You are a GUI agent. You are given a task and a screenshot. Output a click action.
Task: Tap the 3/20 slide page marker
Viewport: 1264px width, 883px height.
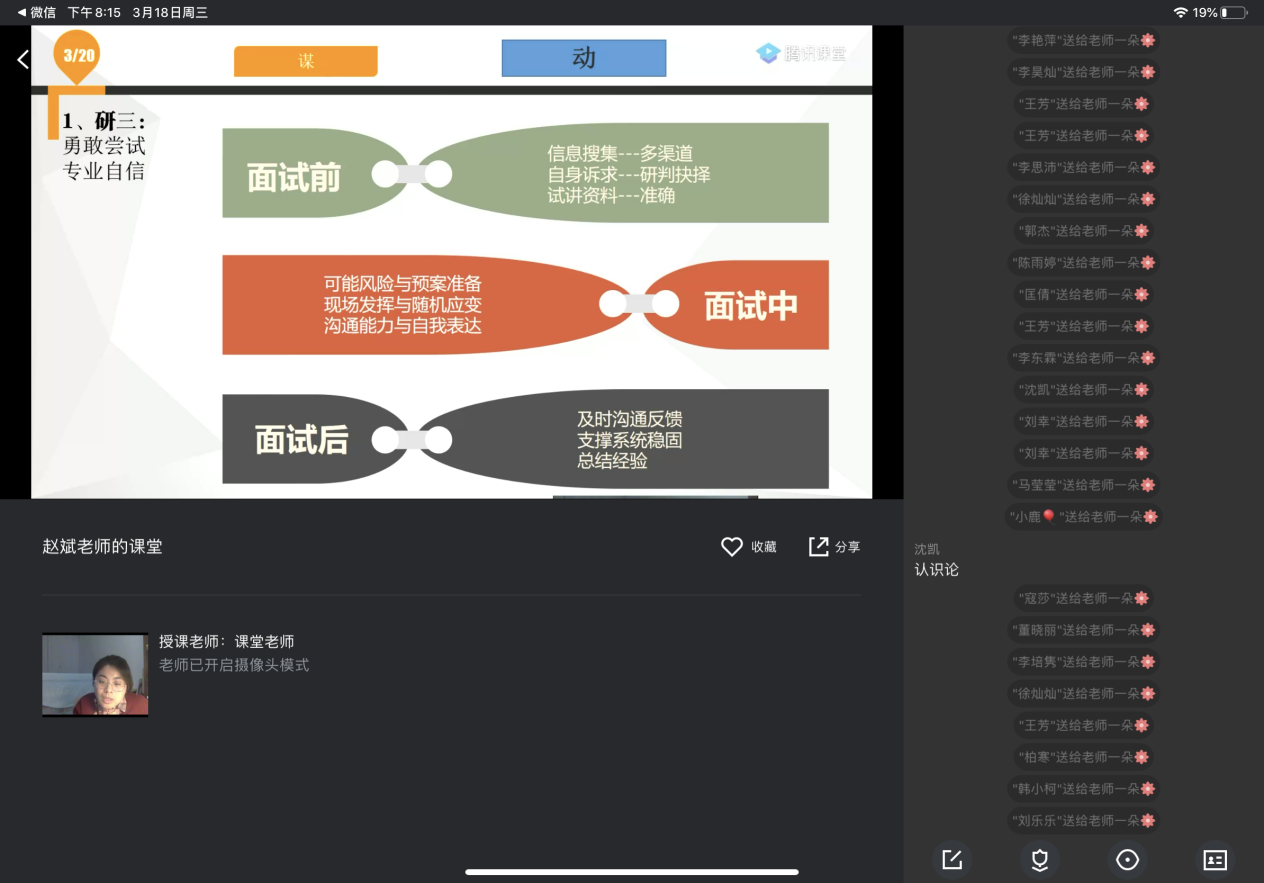pos(78,55)
